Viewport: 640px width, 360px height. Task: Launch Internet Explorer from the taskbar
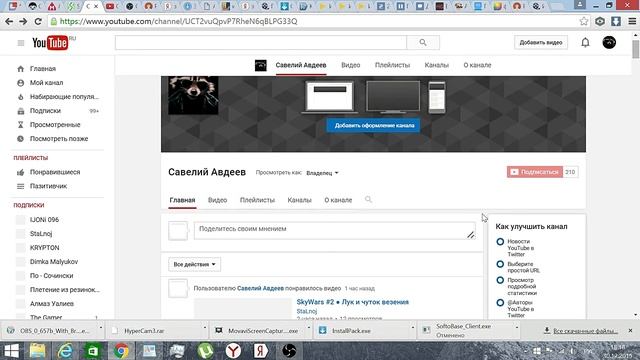(65, 351)
